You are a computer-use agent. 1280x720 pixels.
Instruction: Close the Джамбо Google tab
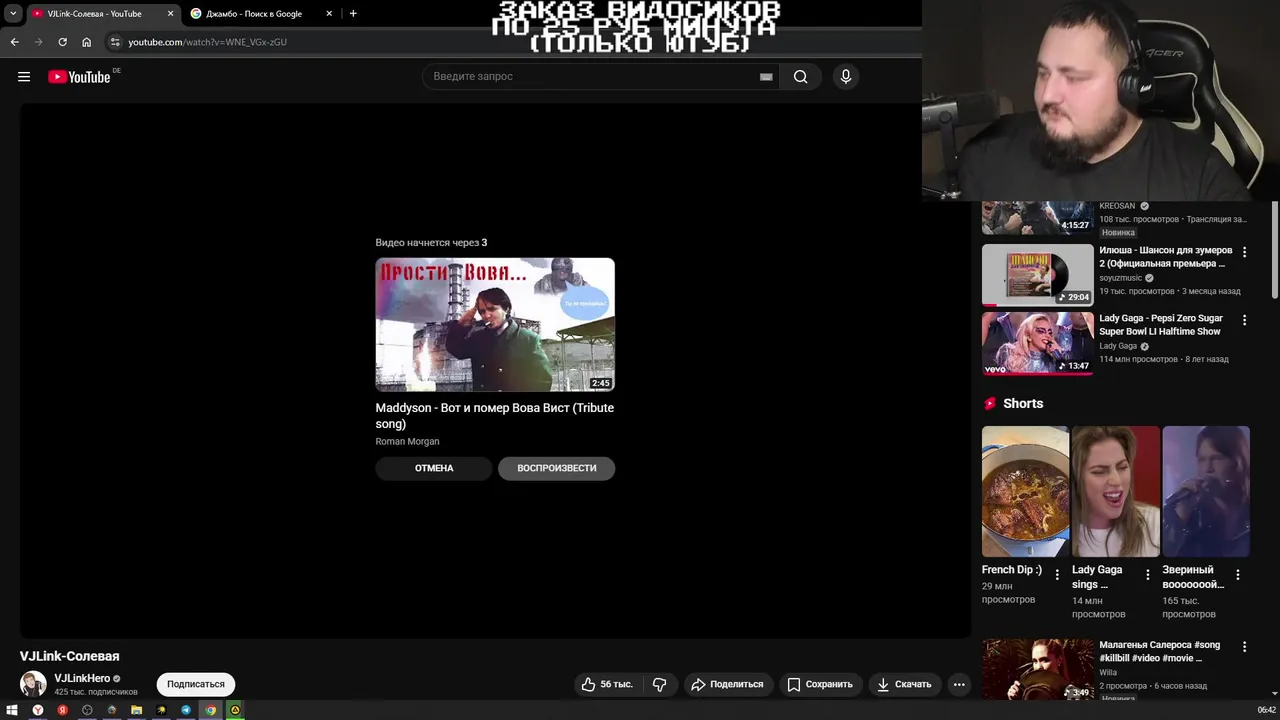[329, 14]
